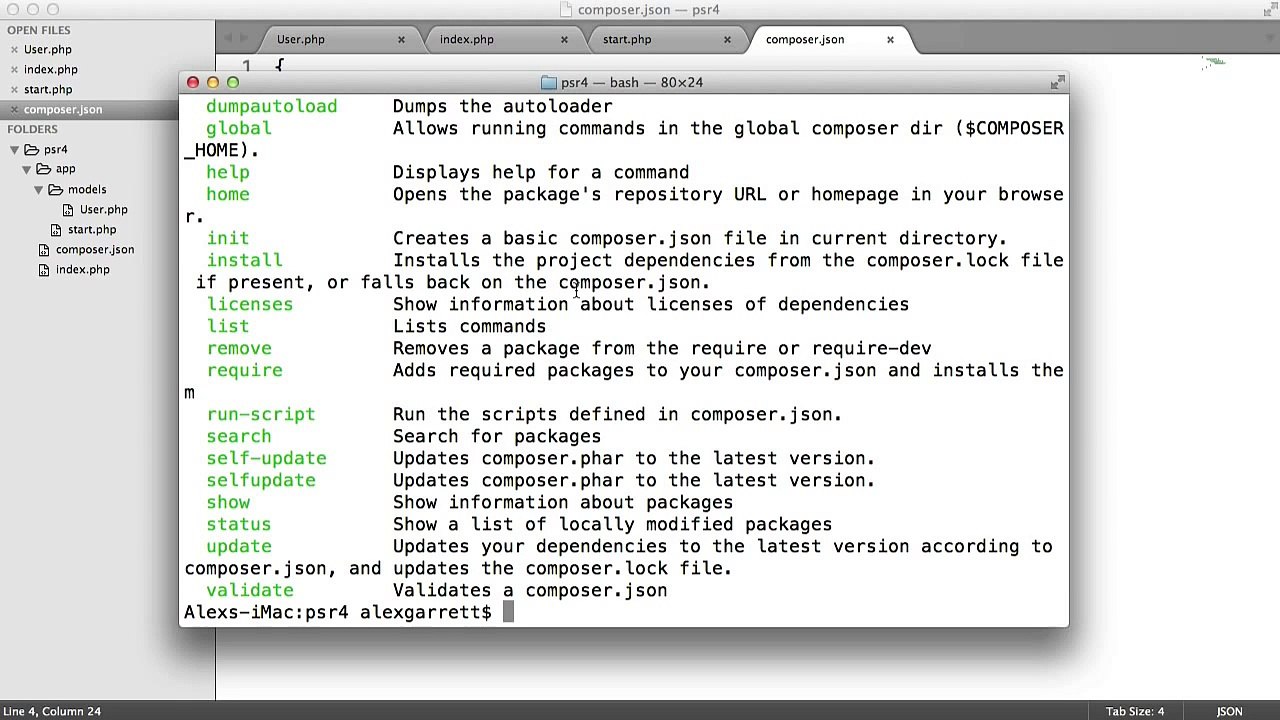Click the 'search' command in the terminal
The width and height of the screenshot is (1280, 720).
(239, 436)
